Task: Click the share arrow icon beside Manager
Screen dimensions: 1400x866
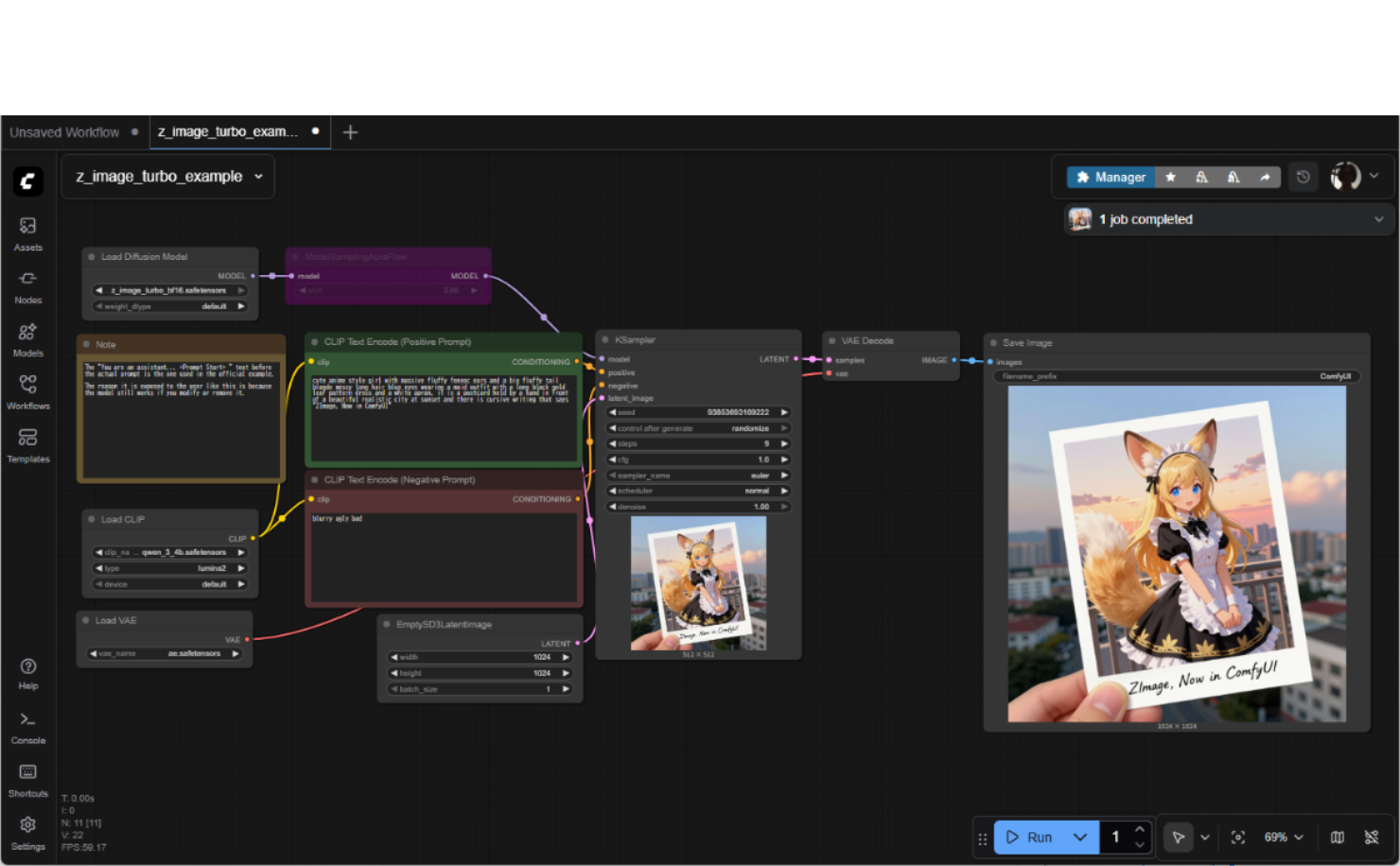Action: click(1265, 177)
